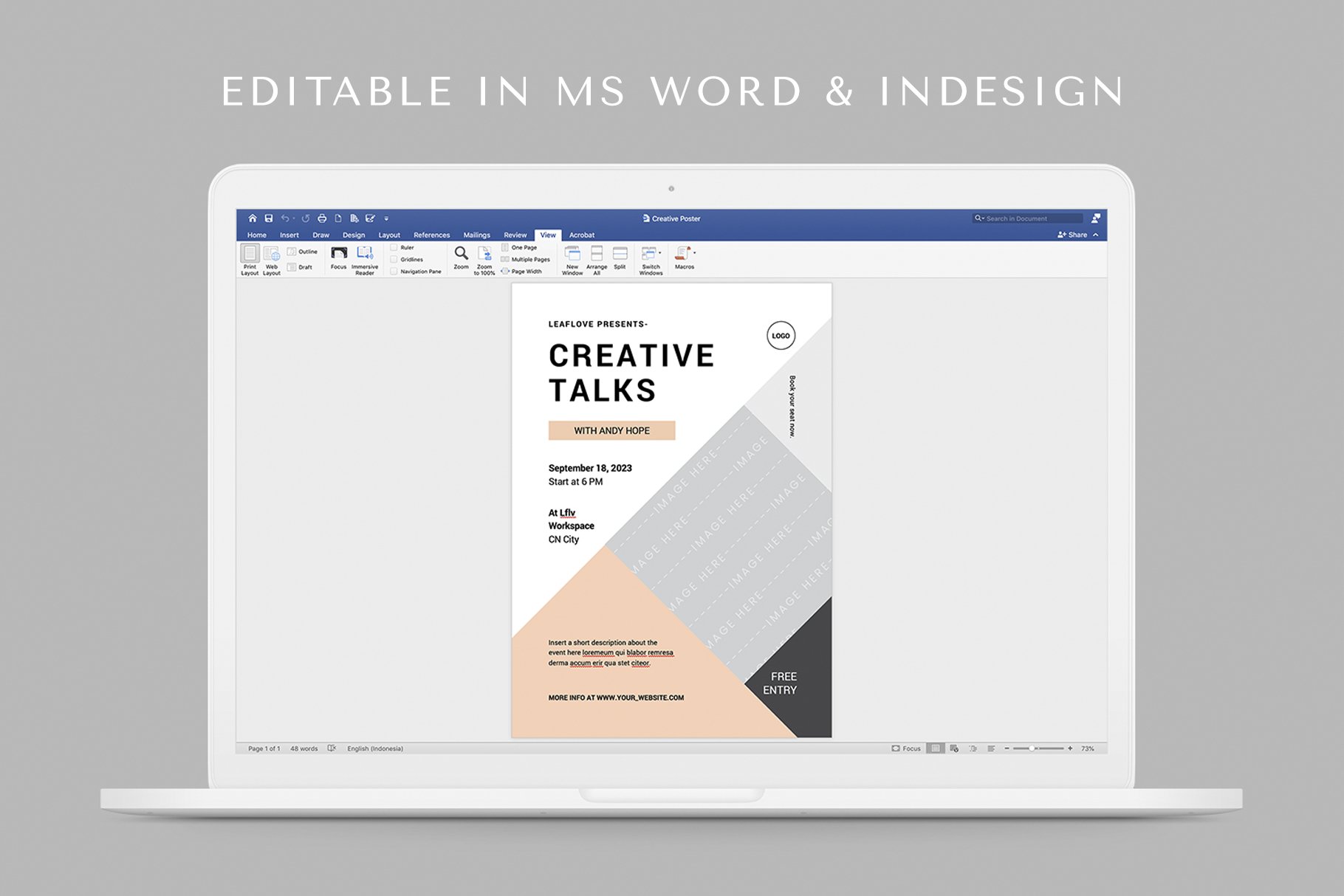Select Arrange All in the ribbon
Screen dimensions: 1344x896
click(x=597, y=254)
